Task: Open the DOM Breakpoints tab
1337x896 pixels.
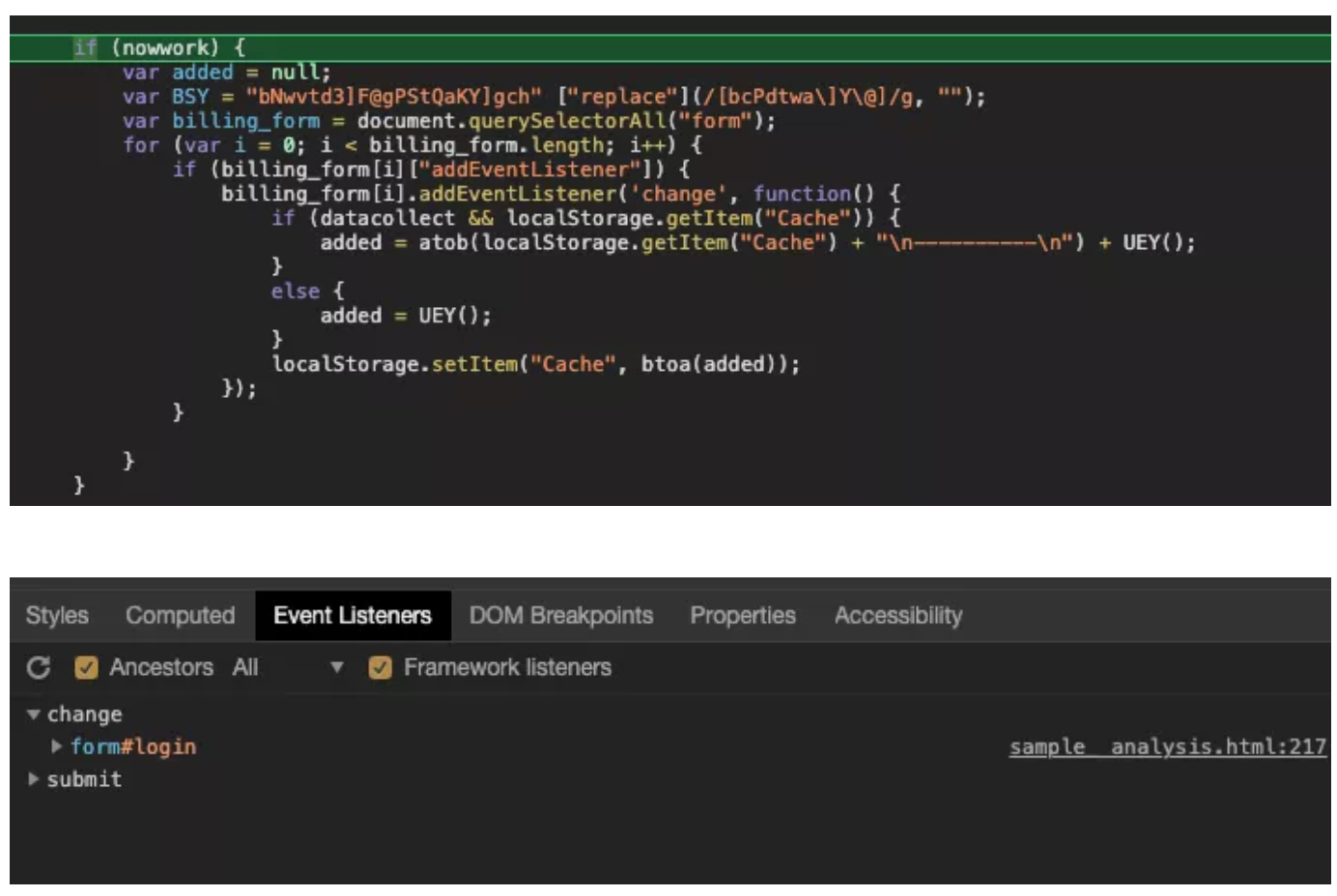Action: [561, 615]
